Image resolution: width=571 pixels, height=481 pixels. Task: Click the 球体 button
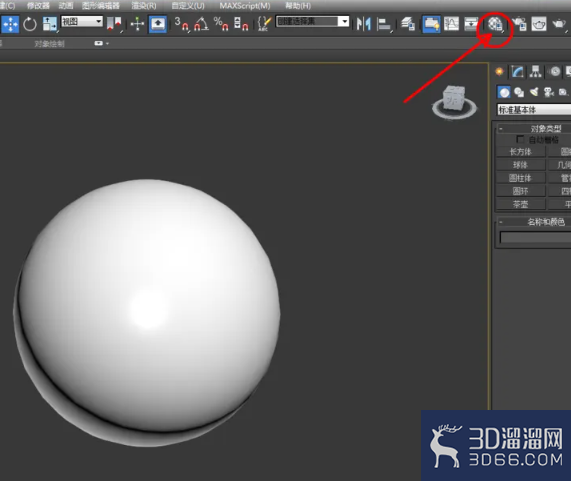520,165
